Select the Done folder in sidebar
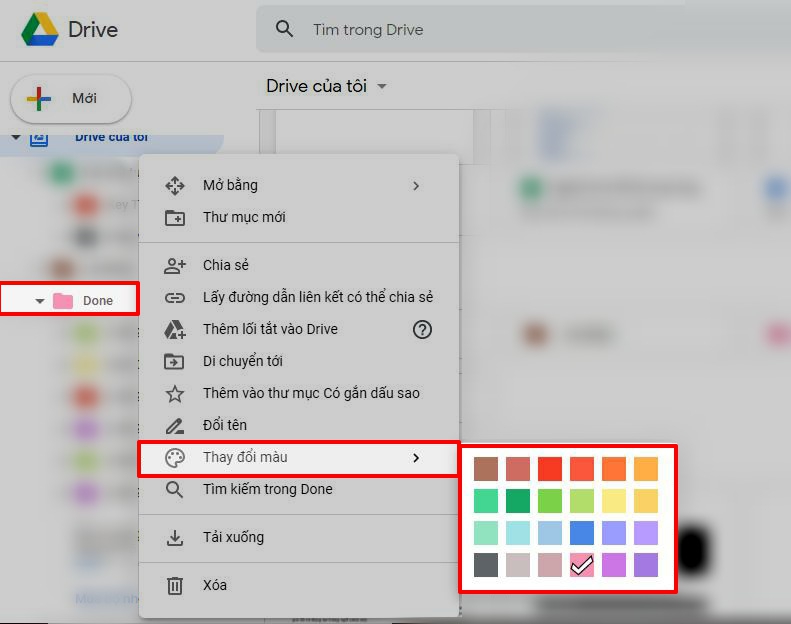Screen dimensions: 791x624 [x=97, y=301]
